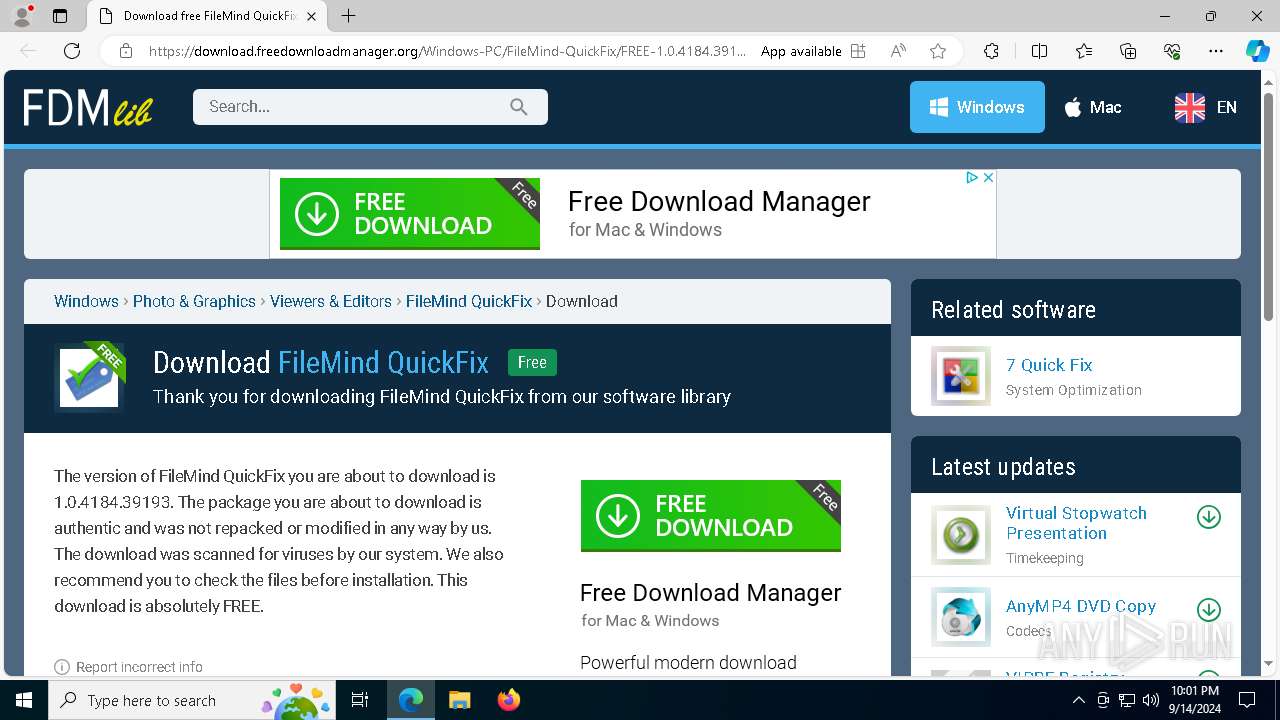Open 7 Quick Fix related software
Viewport: 1280px width, 720px height.
(1049, 365)
